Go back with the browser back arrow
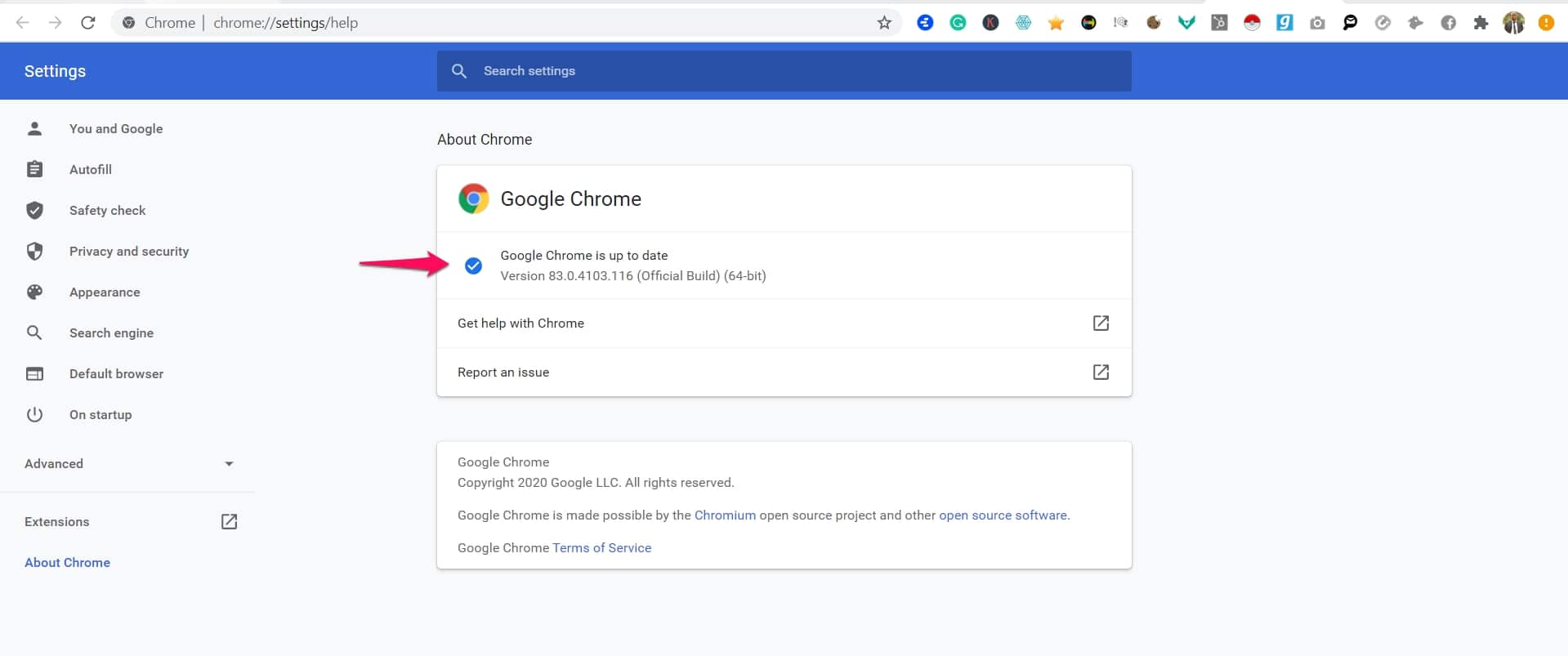The width and height of the screenshot is (1568, 656). pyautogui.click(x=23, y=23)
